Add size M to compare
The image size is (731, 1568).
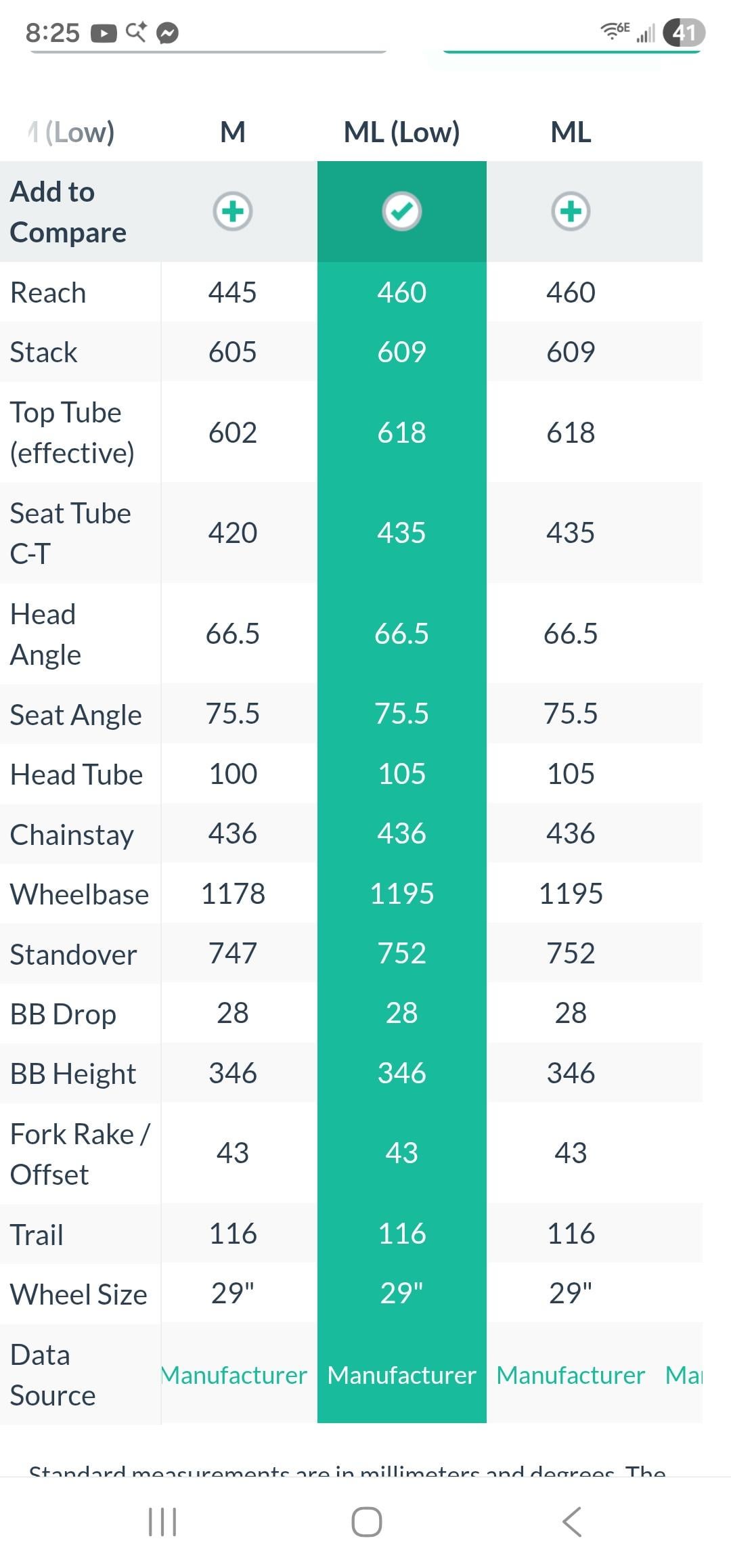tap(233, 211)
